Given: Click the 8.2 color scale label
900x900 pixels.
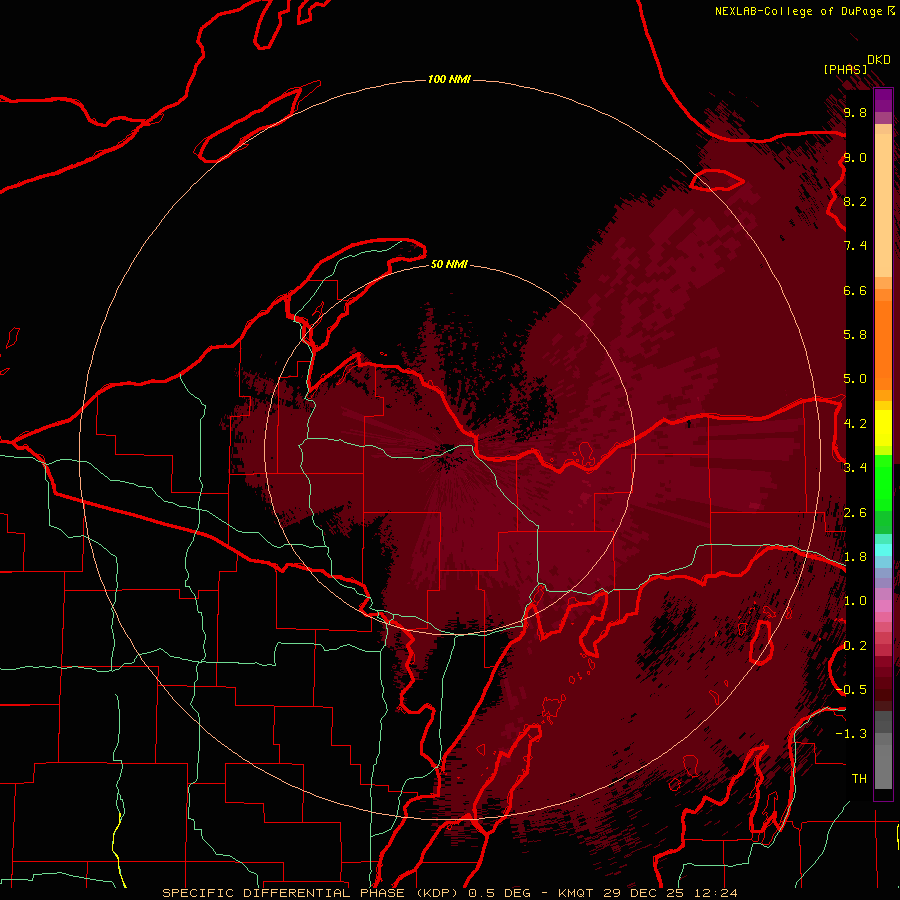Looking at the screenshot, I should coord(855,201).
